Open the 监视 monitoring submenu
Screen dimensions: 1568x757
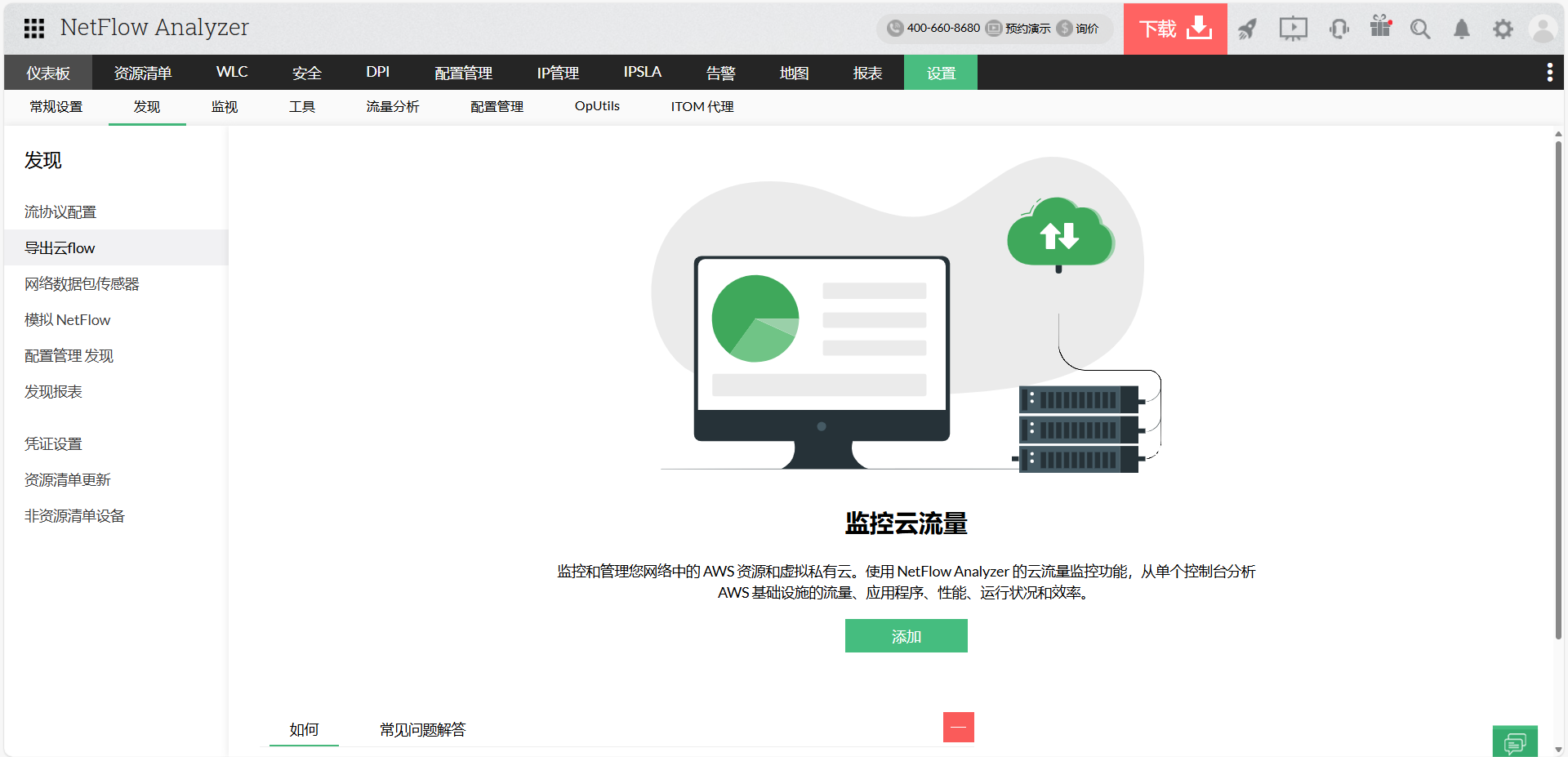click(x=225, y=107)
